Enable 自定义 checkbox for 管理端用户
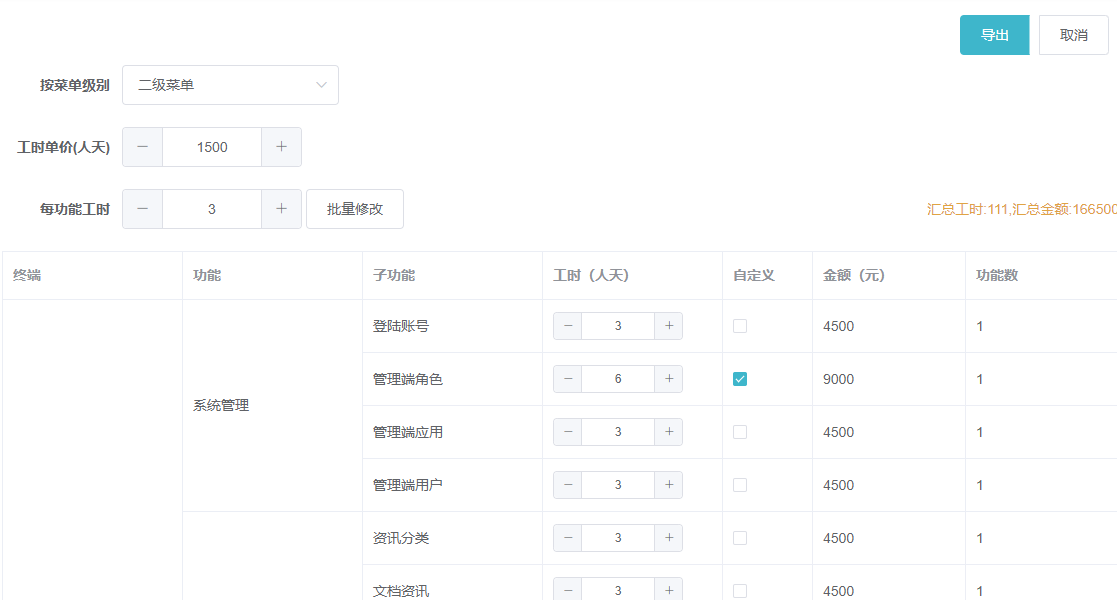Viewport: 1117px width, 600px height. tap(740, 485)
